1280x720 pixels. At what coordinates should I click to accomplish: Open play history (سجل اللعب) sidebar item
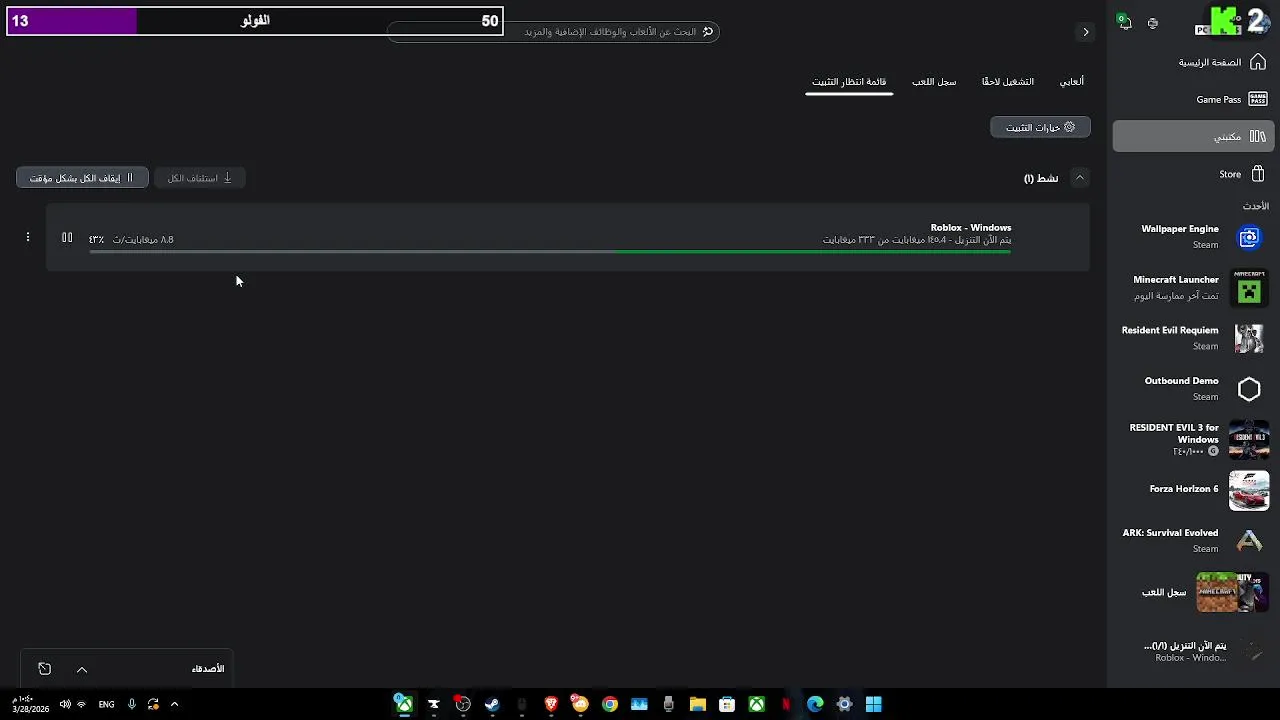1192,592
